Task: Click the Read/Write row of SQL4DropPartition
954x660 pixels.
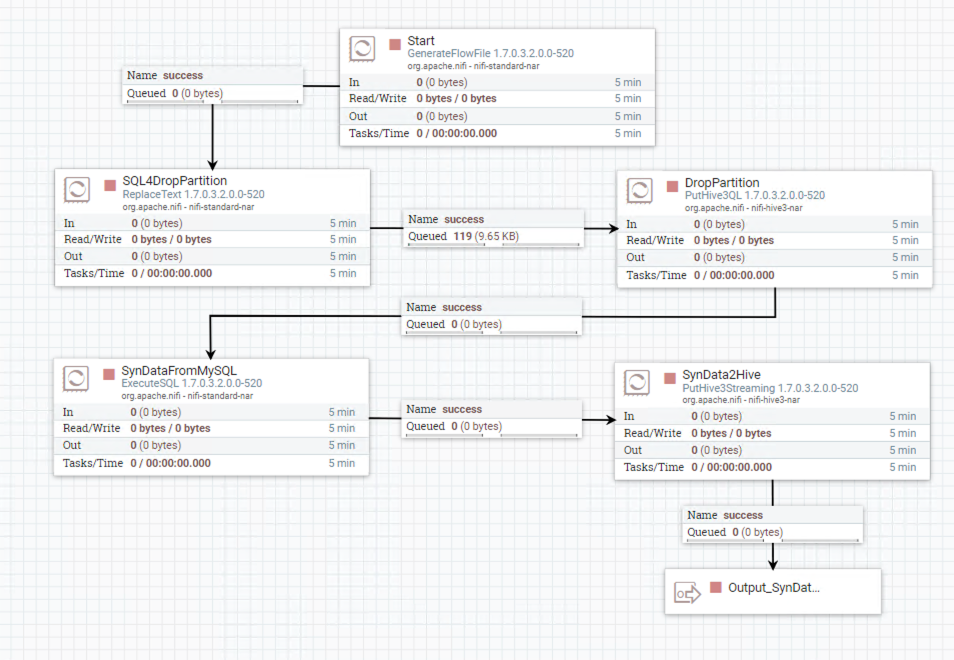Action: [x=212, y=240]
